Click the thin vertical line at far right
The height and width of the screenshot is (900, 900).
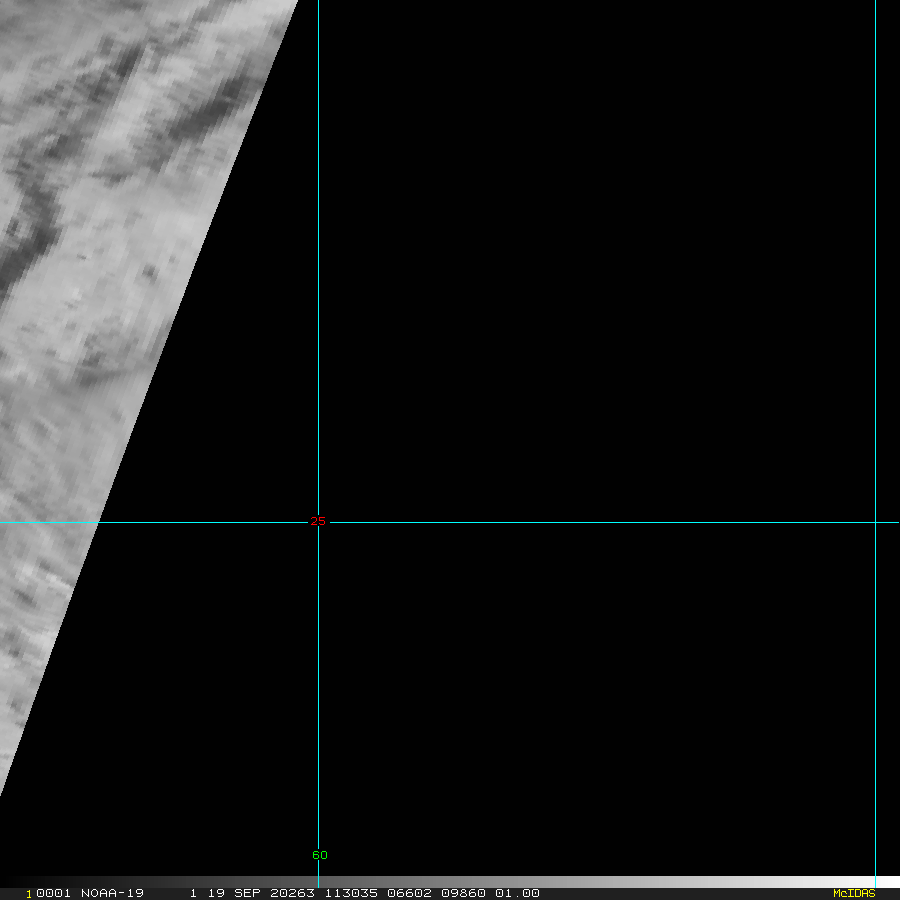point(875,300)
